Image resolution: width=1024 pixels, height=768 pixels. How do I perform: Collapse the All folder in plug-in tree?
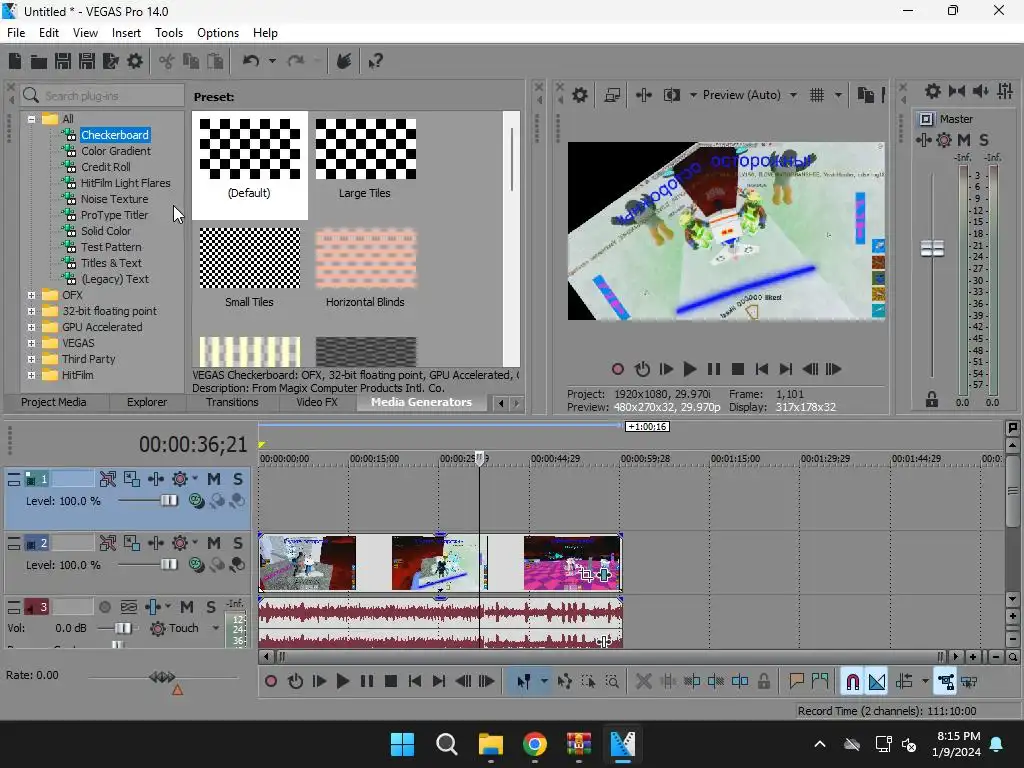pos(31,119)
